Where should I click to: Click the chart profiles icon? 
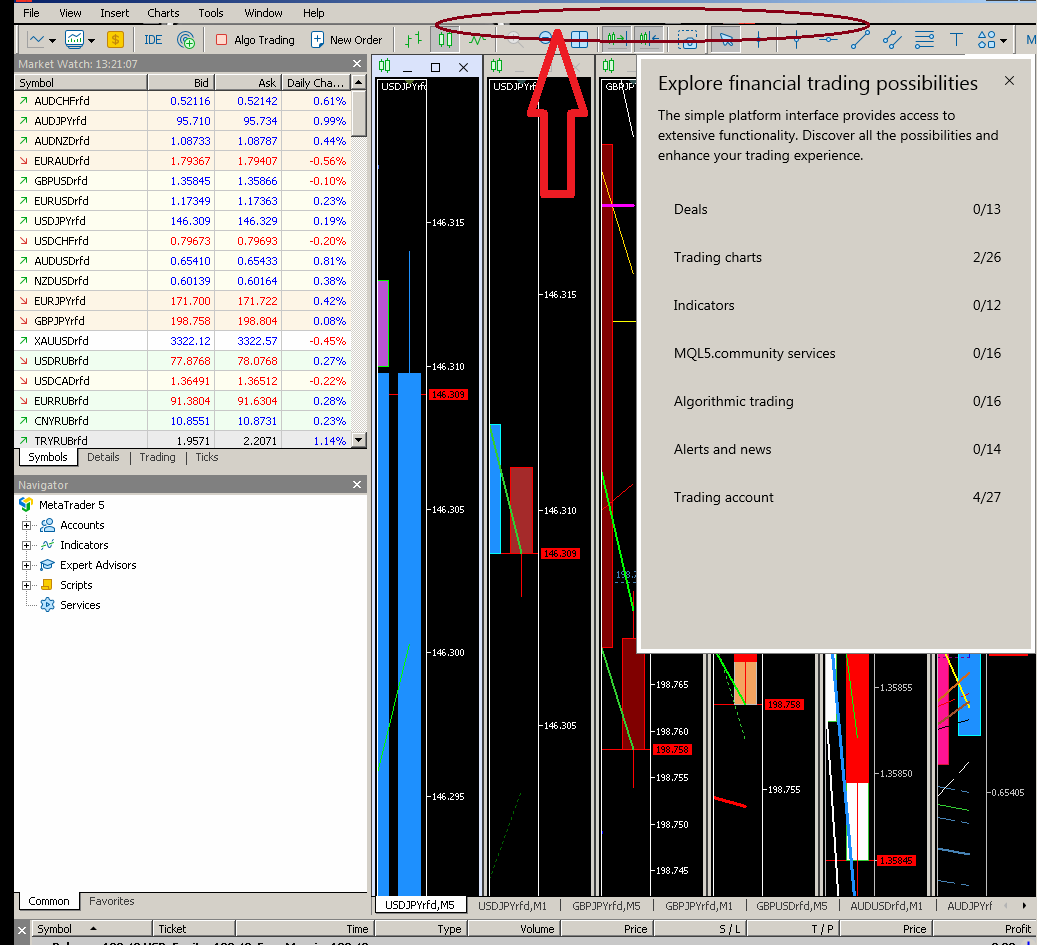click(74, 40)
